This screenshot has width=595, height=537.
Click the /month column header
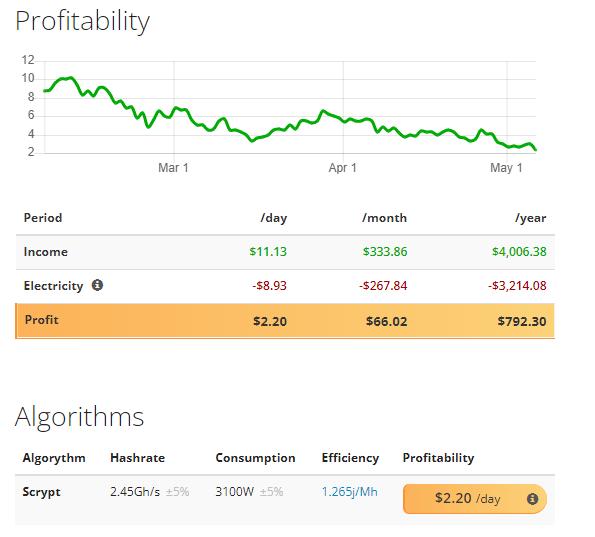coord(384,218)
